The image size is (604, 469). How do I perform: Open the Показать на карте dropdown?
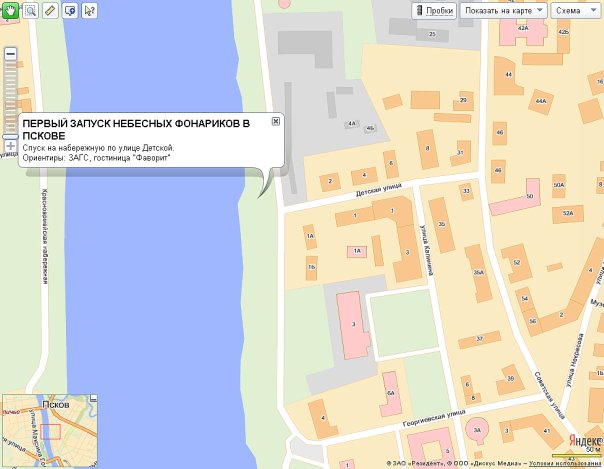[504, 11]
